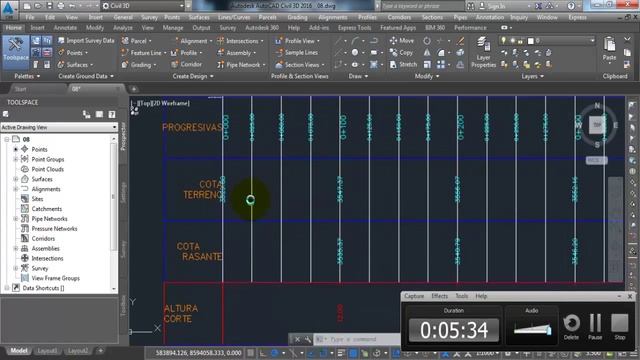Switch to the Insert ribbon tab

click(x=37, y=27)
